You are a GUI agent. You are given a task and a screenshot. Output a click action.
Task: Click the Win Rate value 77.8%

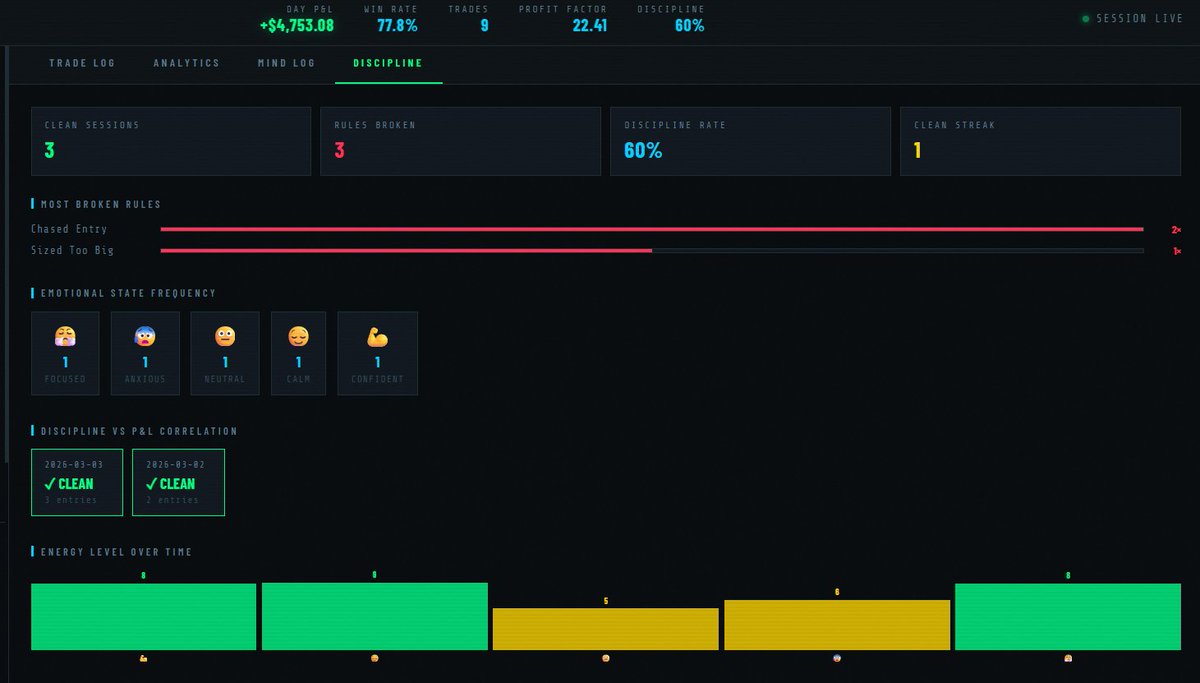coord(397,26)
